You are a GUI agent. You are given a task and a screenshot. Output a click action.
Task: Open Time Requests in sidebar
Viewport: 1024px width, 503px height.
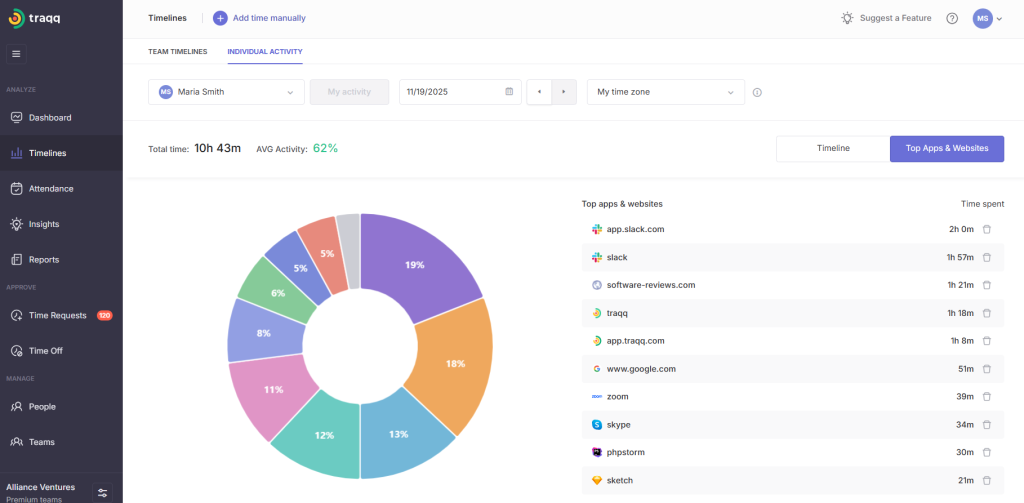pyautogui.click(x=58, y=315)
